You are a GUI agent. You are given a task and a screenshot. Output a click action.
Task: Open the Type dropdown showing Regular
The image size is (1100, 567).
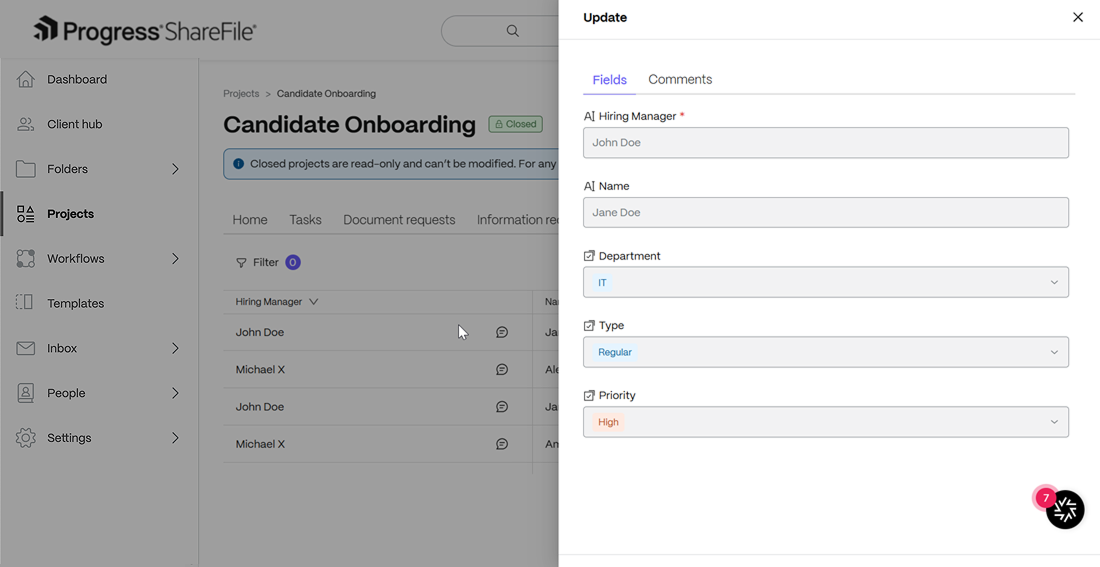point(826,352)
